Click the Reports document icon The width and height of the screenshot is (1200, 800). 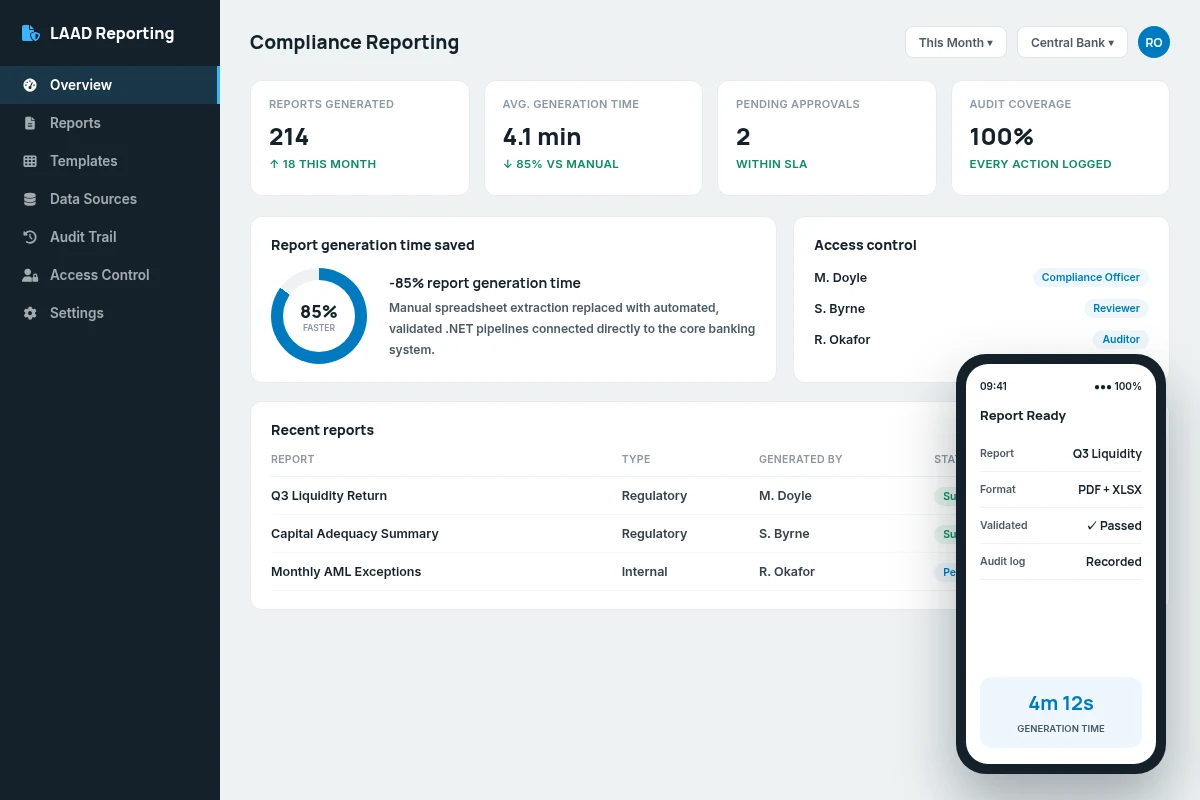coord(30,123)
